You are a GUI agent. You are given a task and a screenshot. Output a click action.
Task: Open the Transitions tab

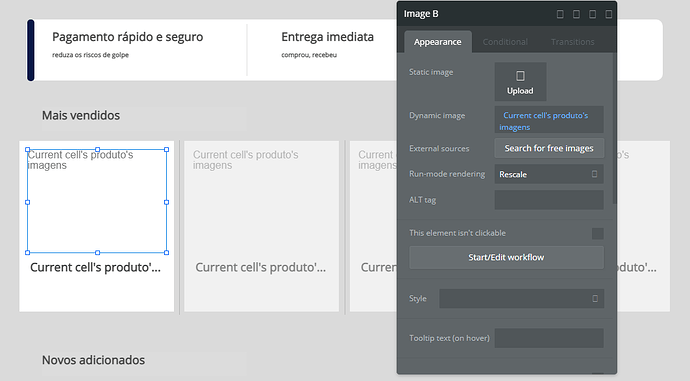573,42
